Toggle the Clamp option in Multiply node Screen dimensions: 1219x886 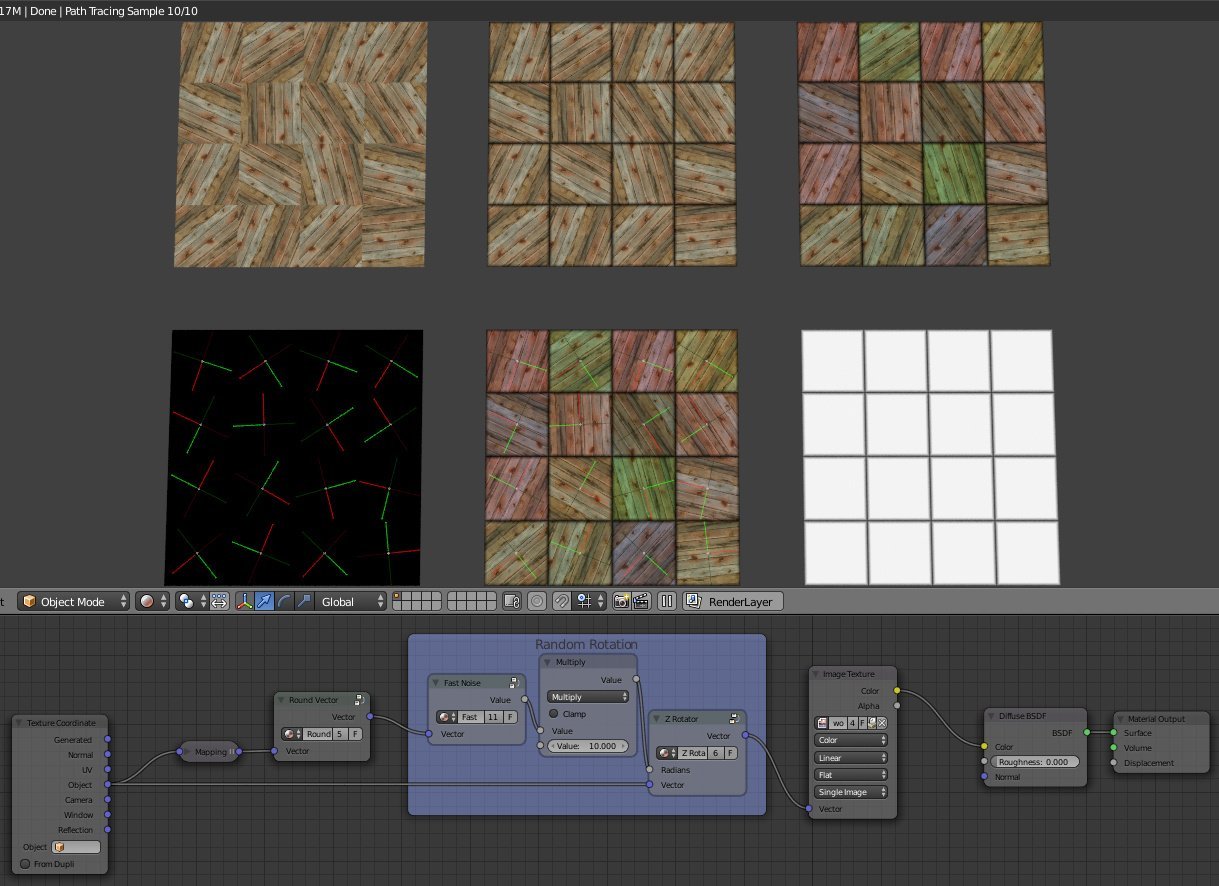pos(553,714)
